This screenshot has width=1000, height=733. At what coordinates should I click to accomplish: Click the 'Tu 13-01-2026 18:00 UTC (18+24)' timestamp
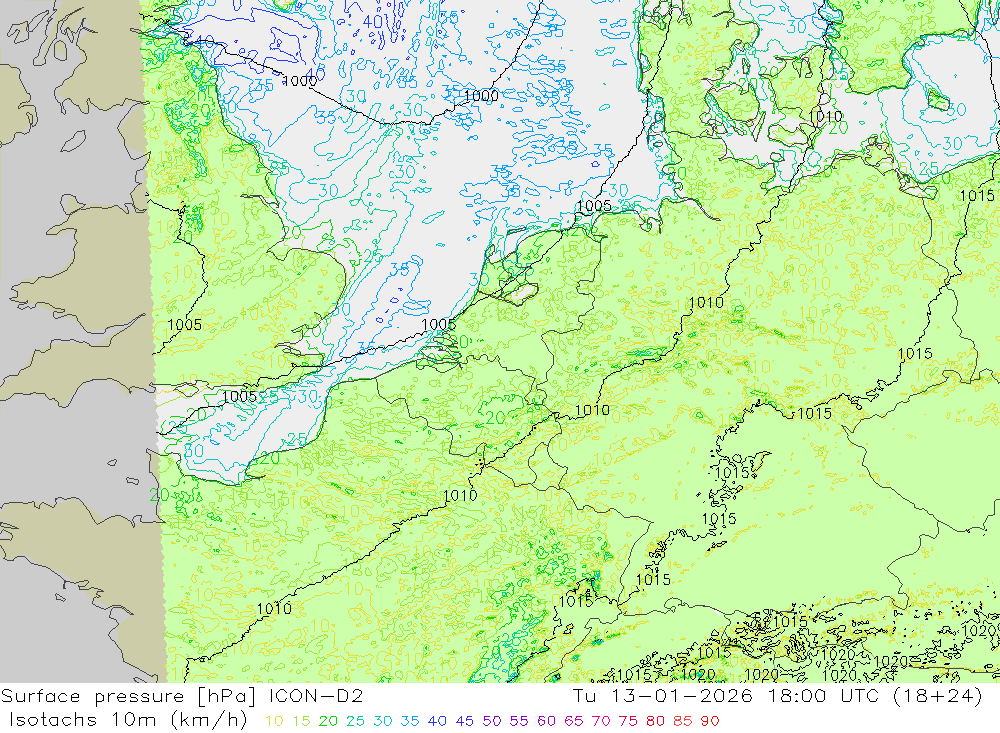777,696
